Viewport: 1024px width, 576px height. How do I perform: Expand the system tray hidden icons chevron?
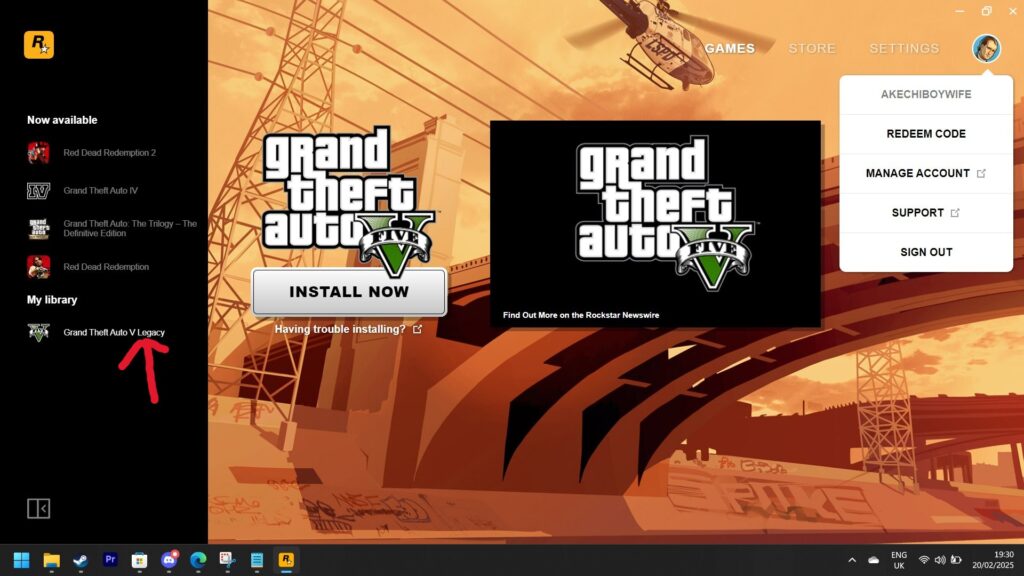click(x=852, y=560)
